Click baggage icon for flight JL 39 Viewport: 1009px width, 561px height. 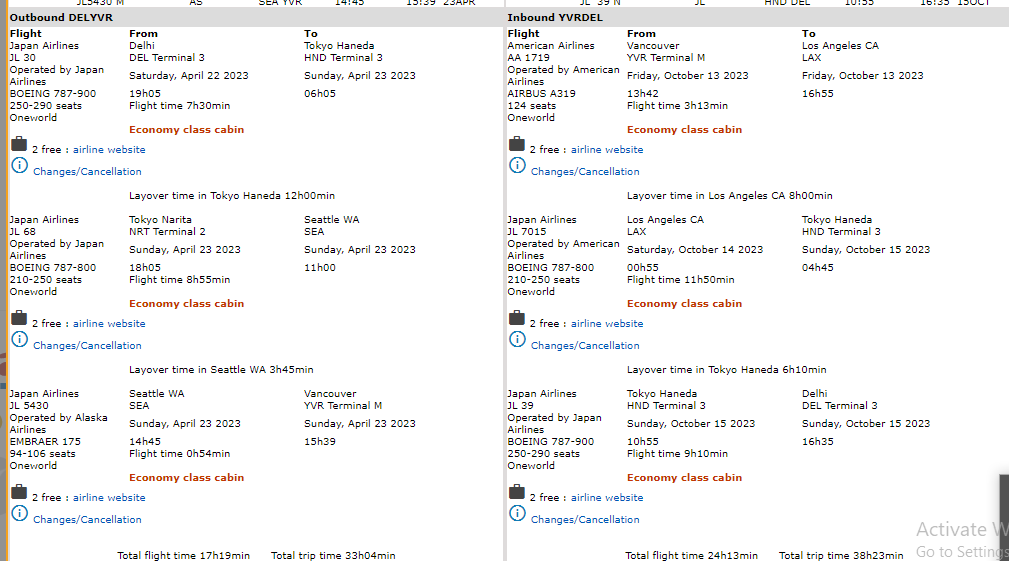tap(517, 493)
